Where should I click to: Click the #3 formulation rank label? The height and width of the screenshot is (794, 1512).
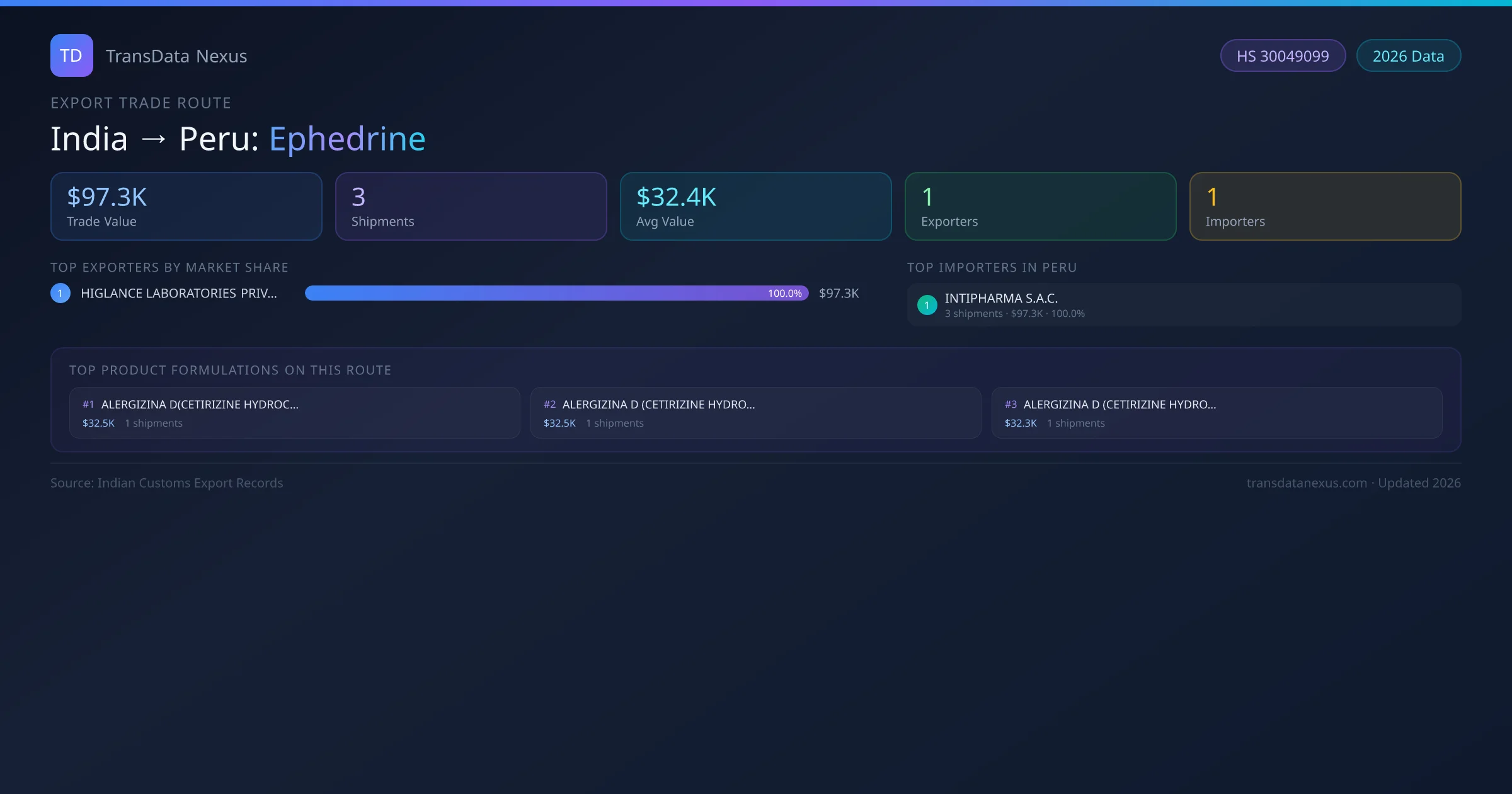coord(1011,405)
